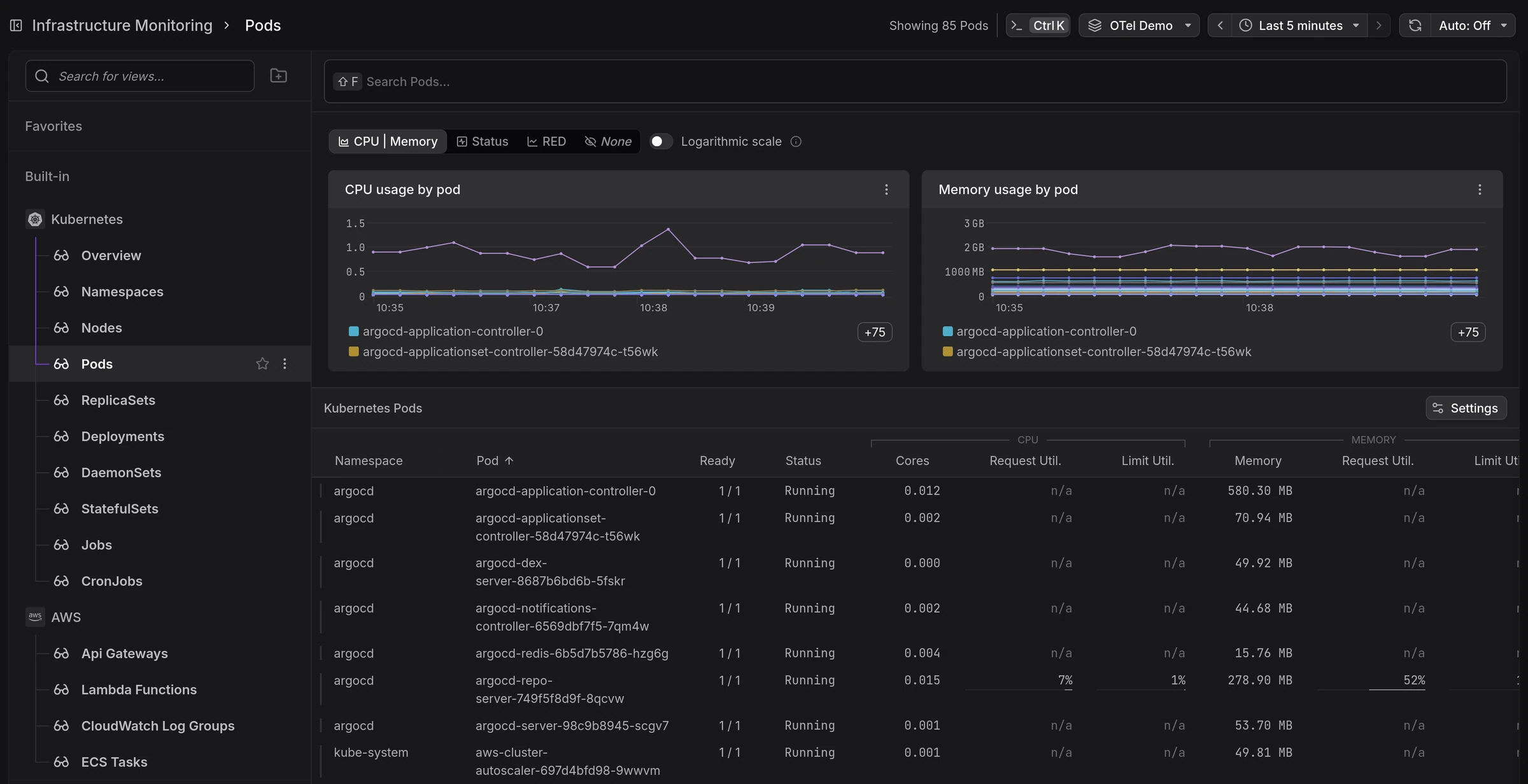Go to previous time range

coord(1220,25)
